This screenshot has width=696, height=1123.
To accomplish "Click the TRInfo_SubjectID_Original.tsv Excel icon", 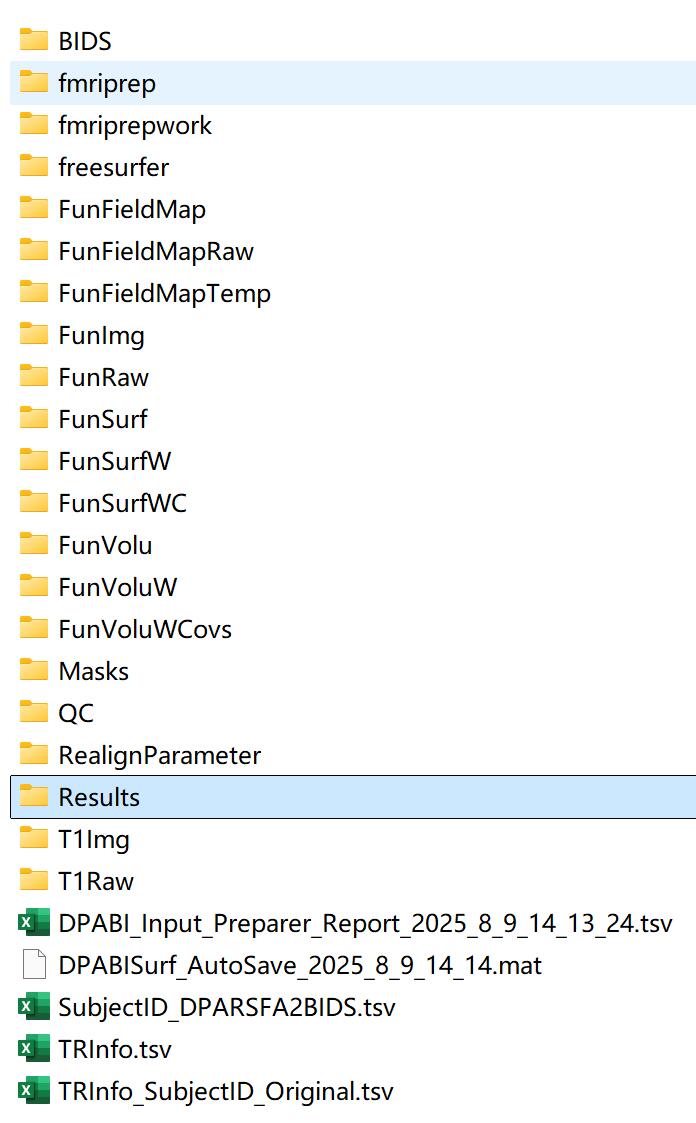I will pos(34,1091).
